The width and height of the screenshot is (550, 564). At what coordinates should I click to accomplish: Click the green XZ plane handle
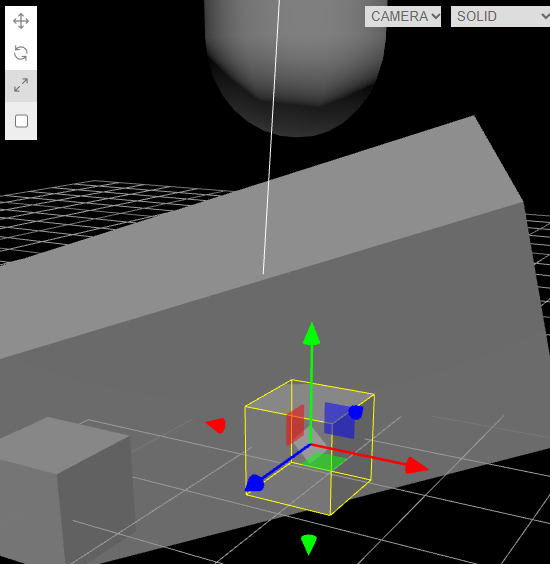click(x=325, y=461)
